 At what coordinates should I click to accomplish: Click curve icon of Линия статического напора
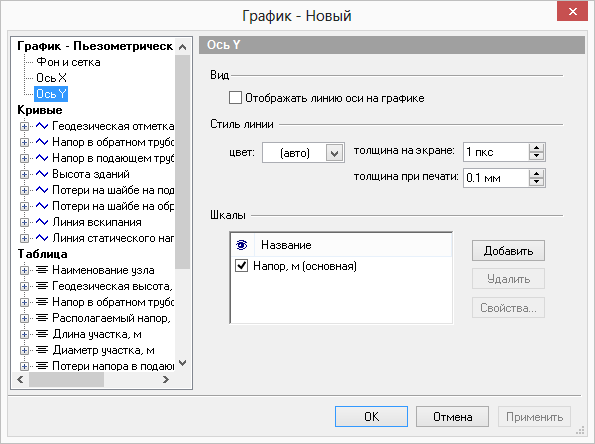tap(42, 238)
